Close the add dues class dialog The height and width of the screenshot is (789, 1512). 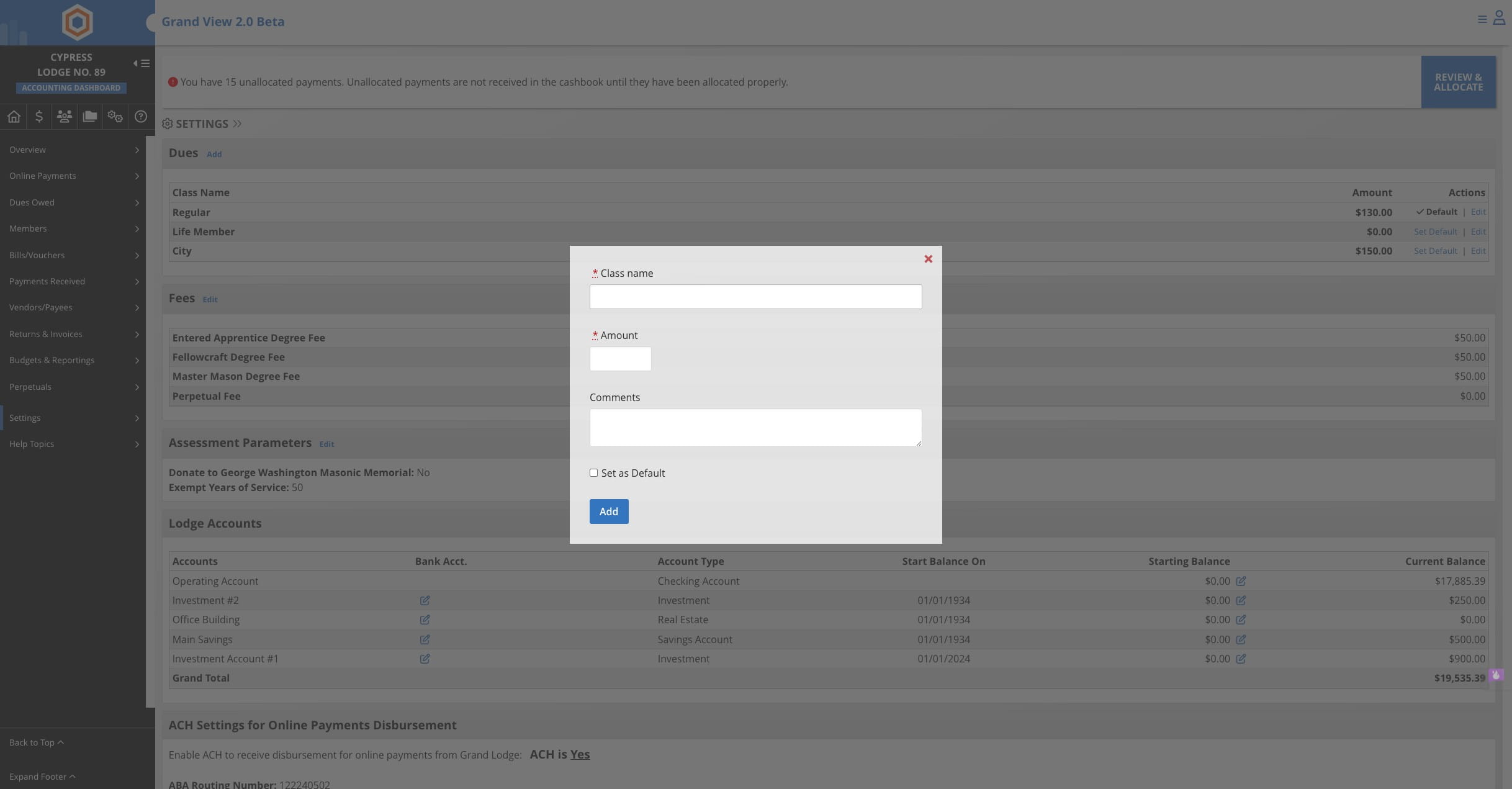tap(929, 259)
